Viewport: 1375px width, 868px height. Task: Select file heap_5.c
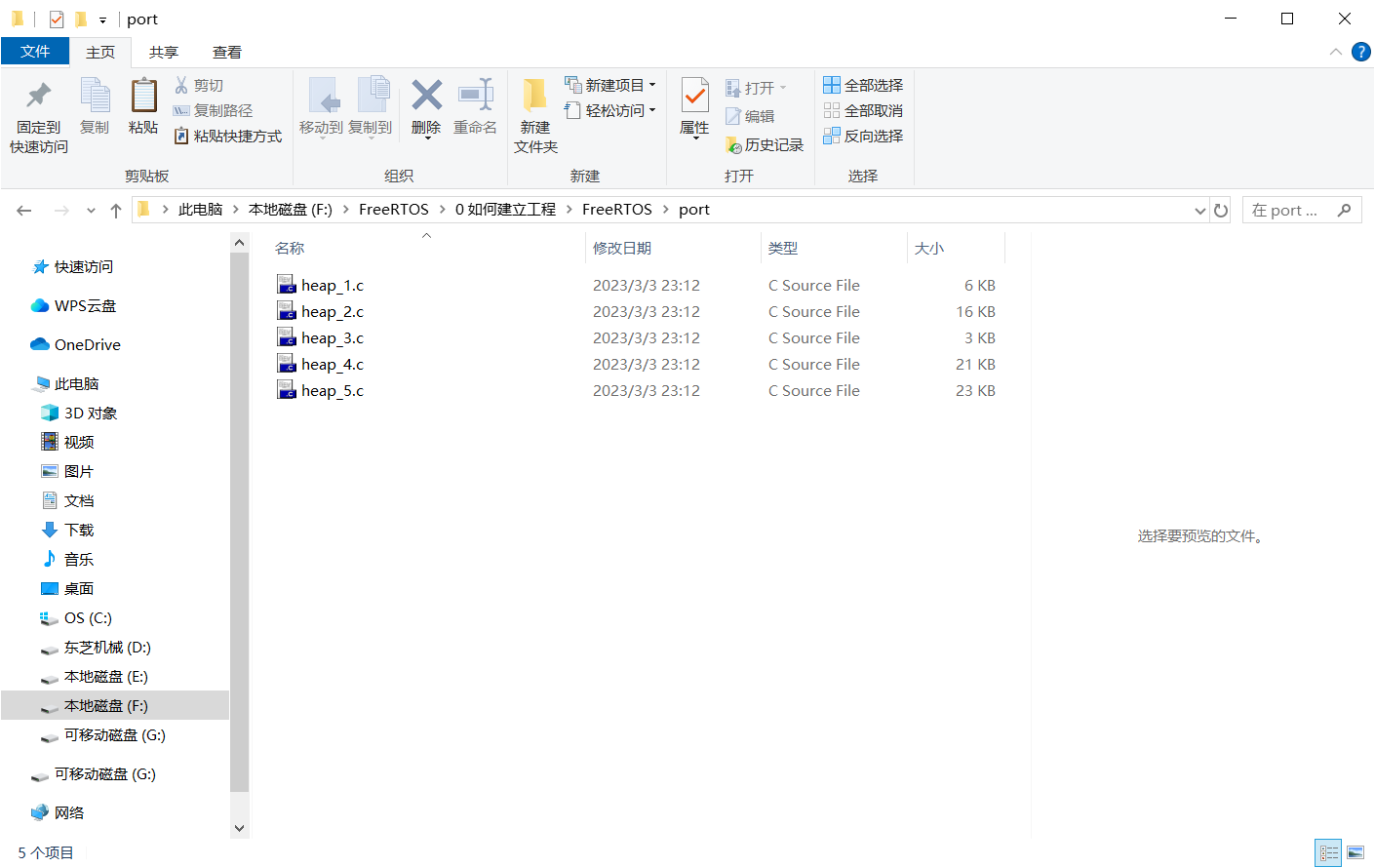pyautogui.click(x=333, y=391)
